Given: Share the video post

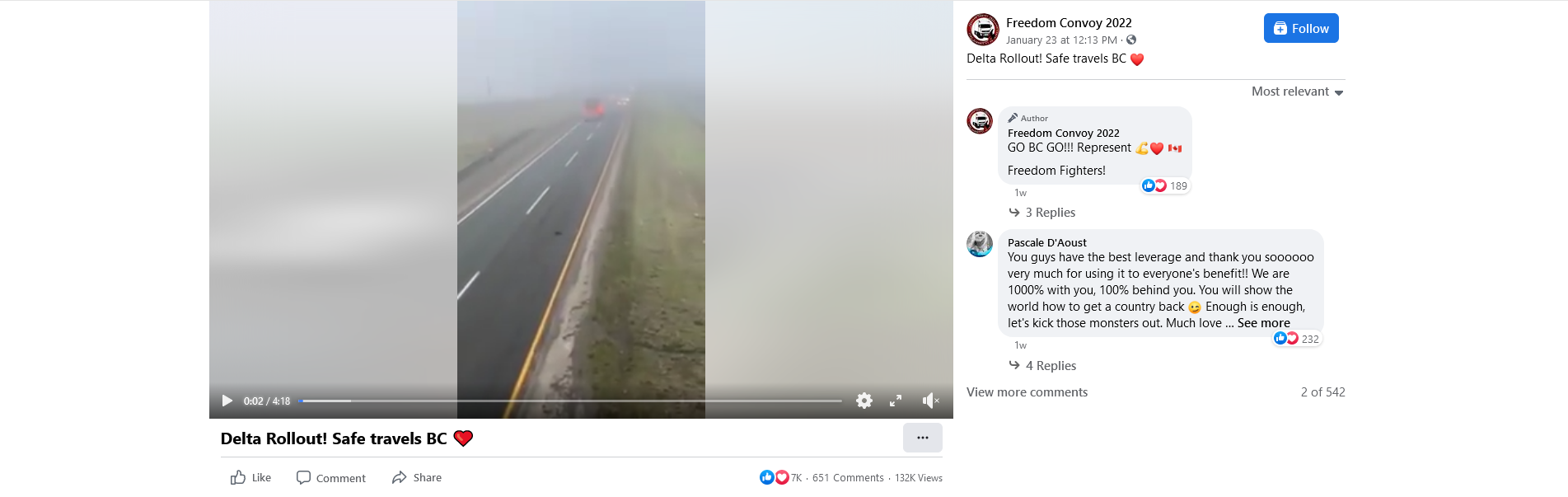Looking at the screenshot, I should 417,477.
